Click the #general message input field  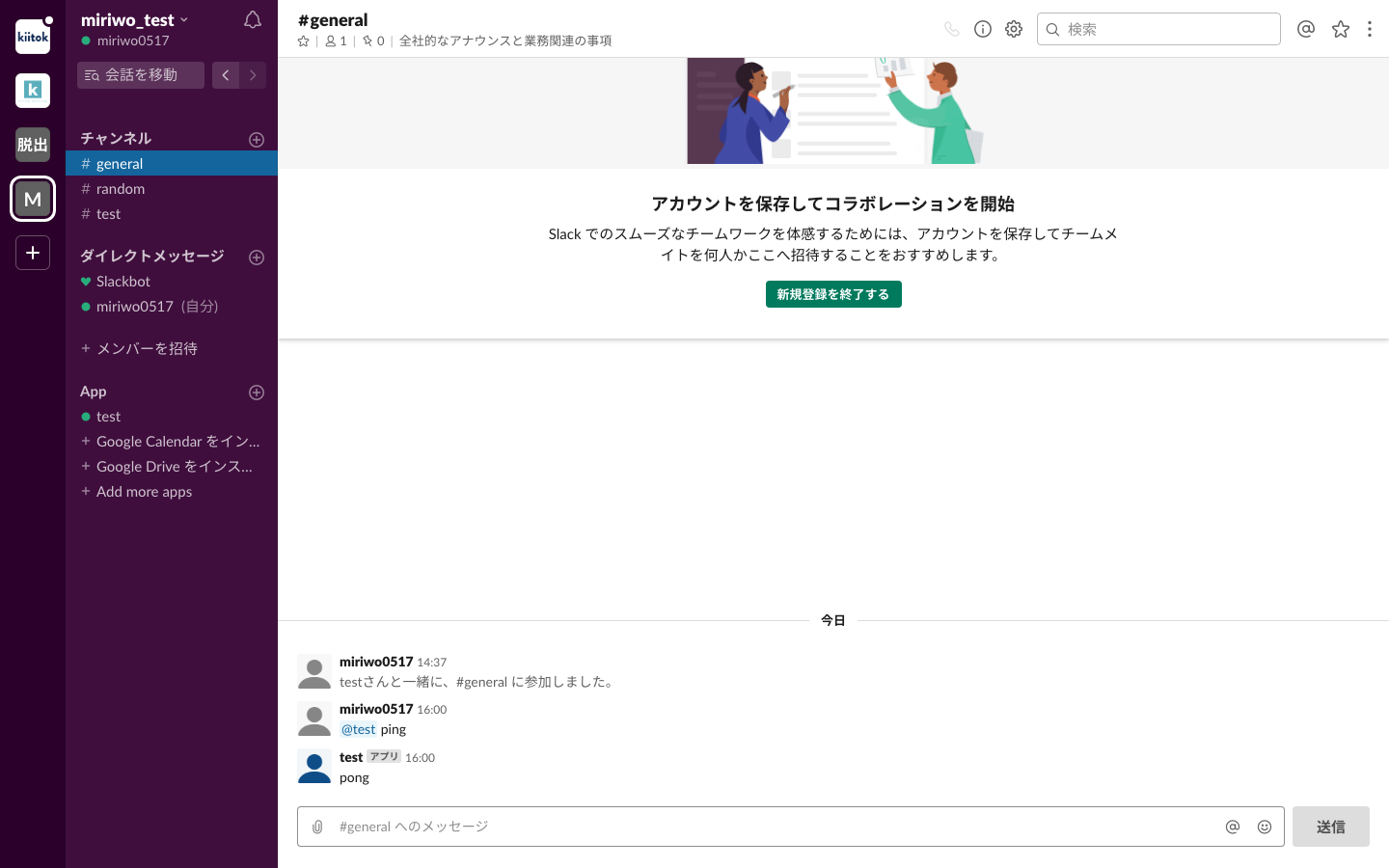click(675, 827)
